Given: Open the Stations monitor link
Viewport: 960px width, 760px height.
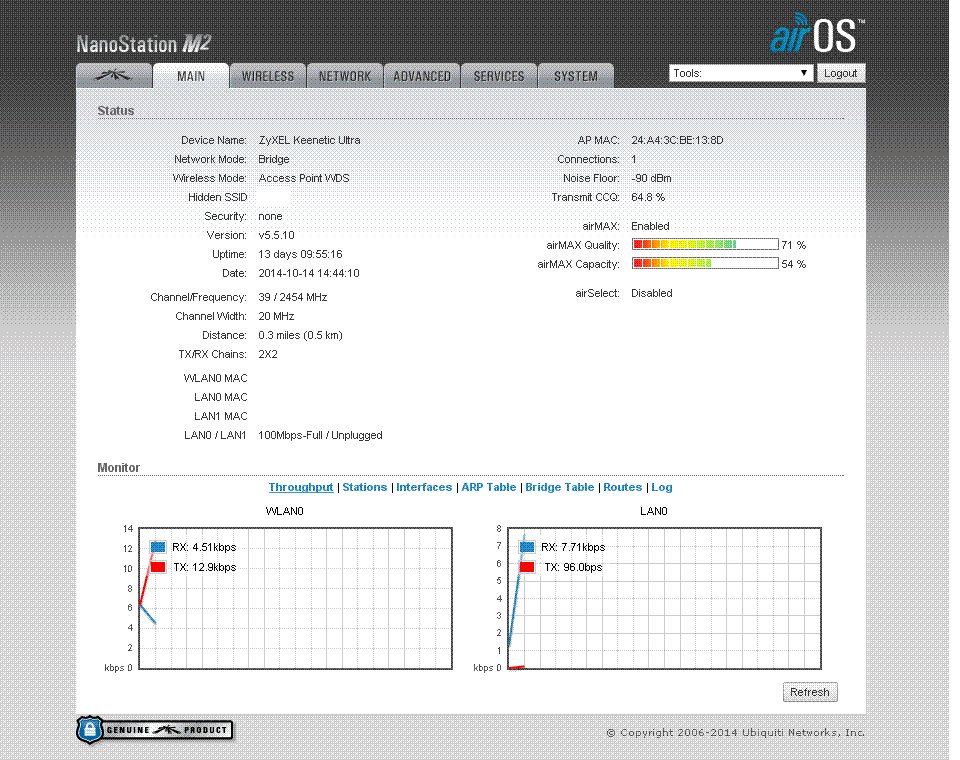Looking at the screenshot, I should point(365,487).
